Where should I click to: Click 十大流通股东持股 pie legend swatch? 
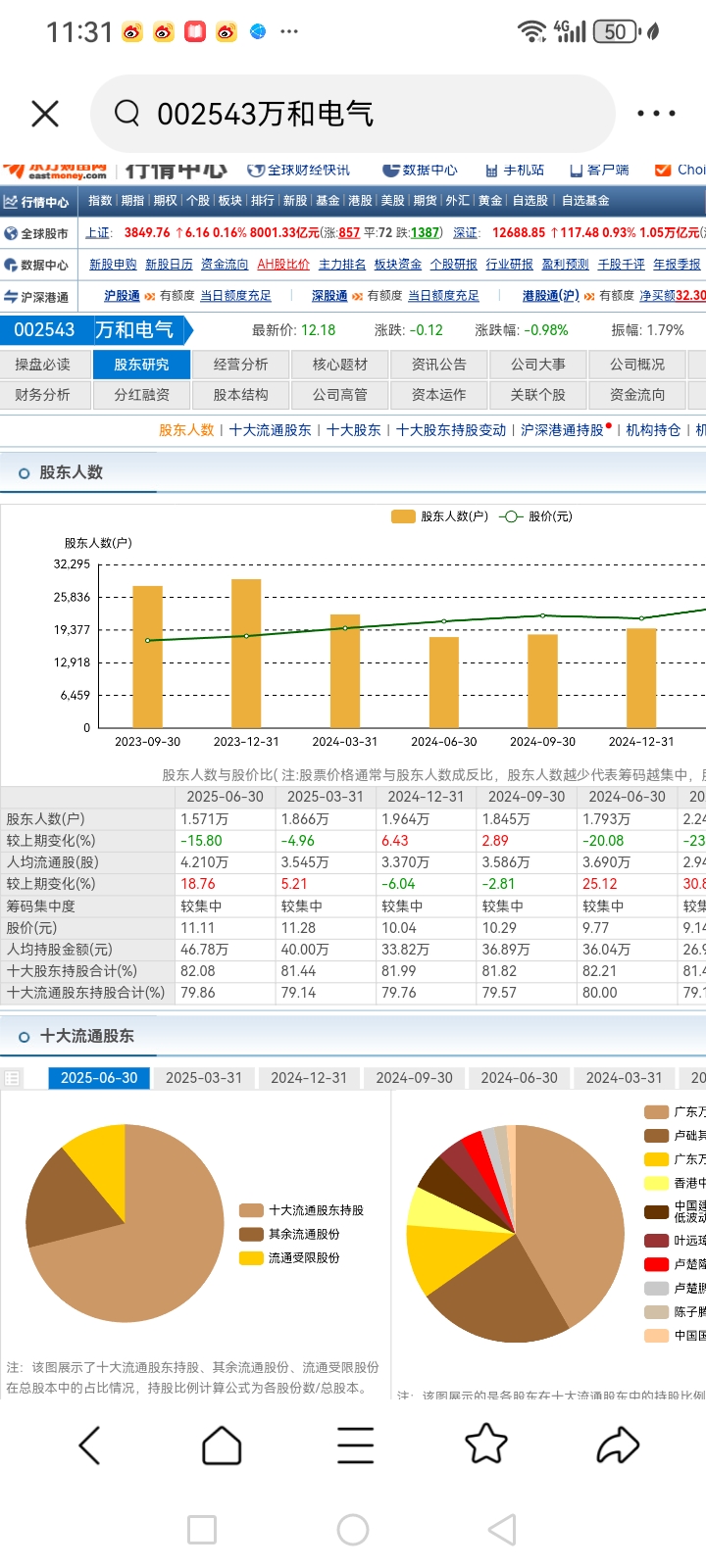(x=251, y=1210)
